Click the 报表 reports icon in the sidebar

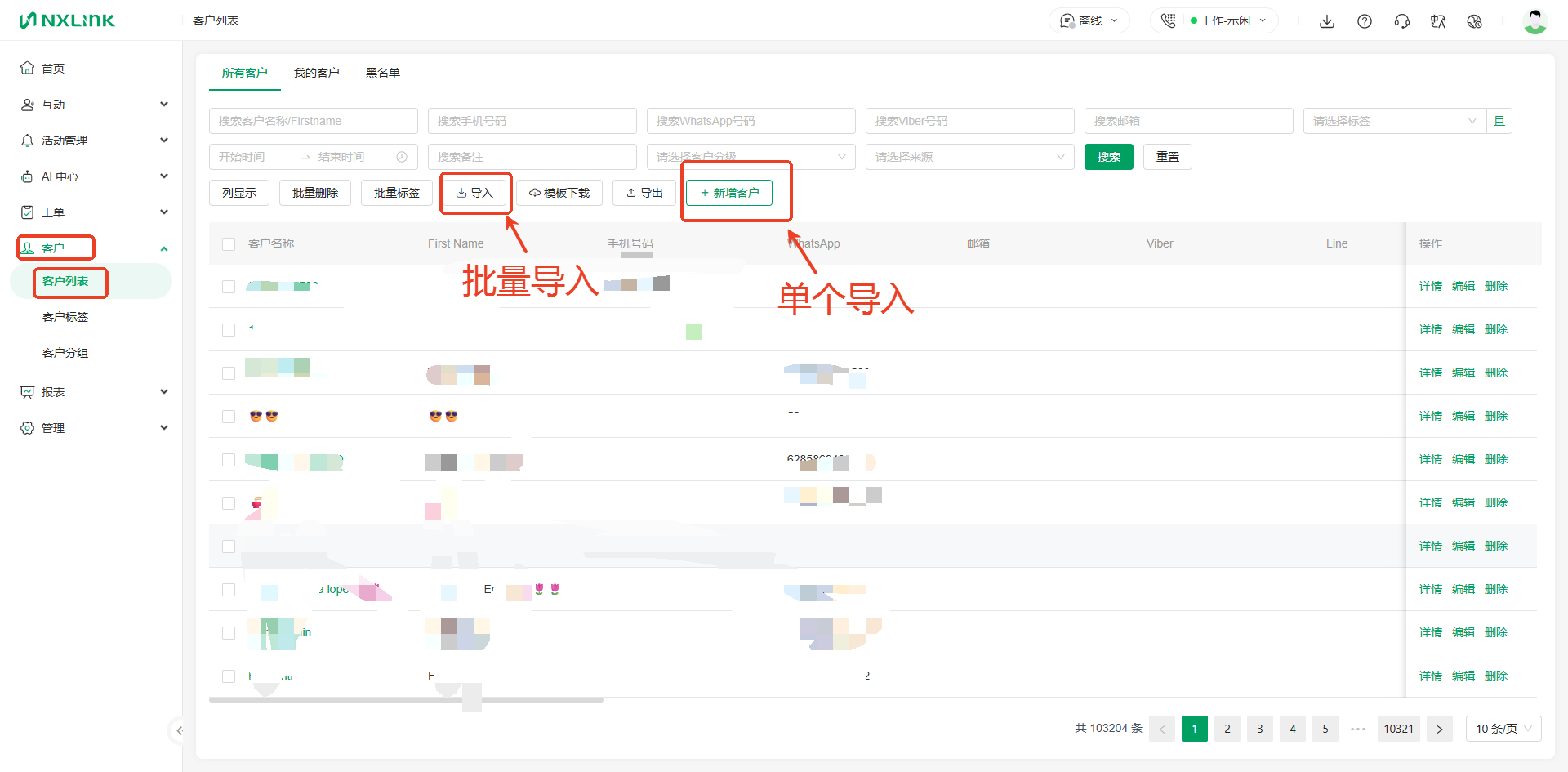[x=28, y=391]
